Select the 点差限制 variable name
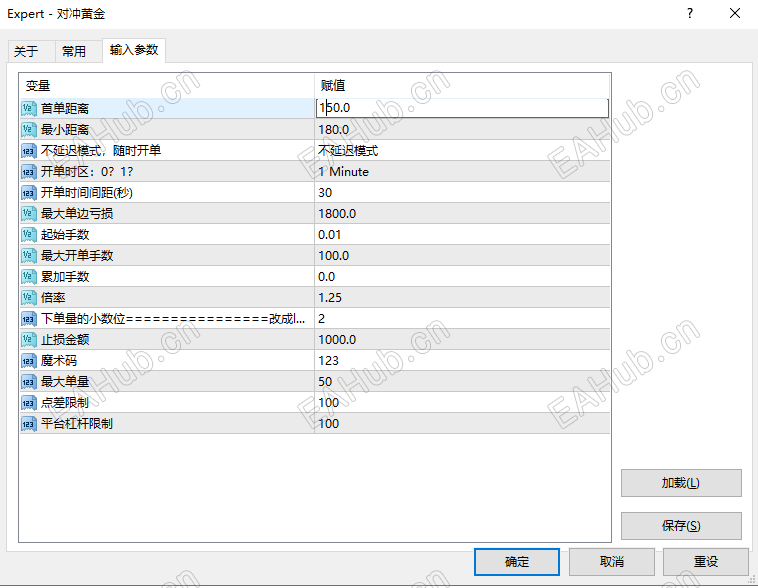Screen dimensions: 758x588 point(65,403)
